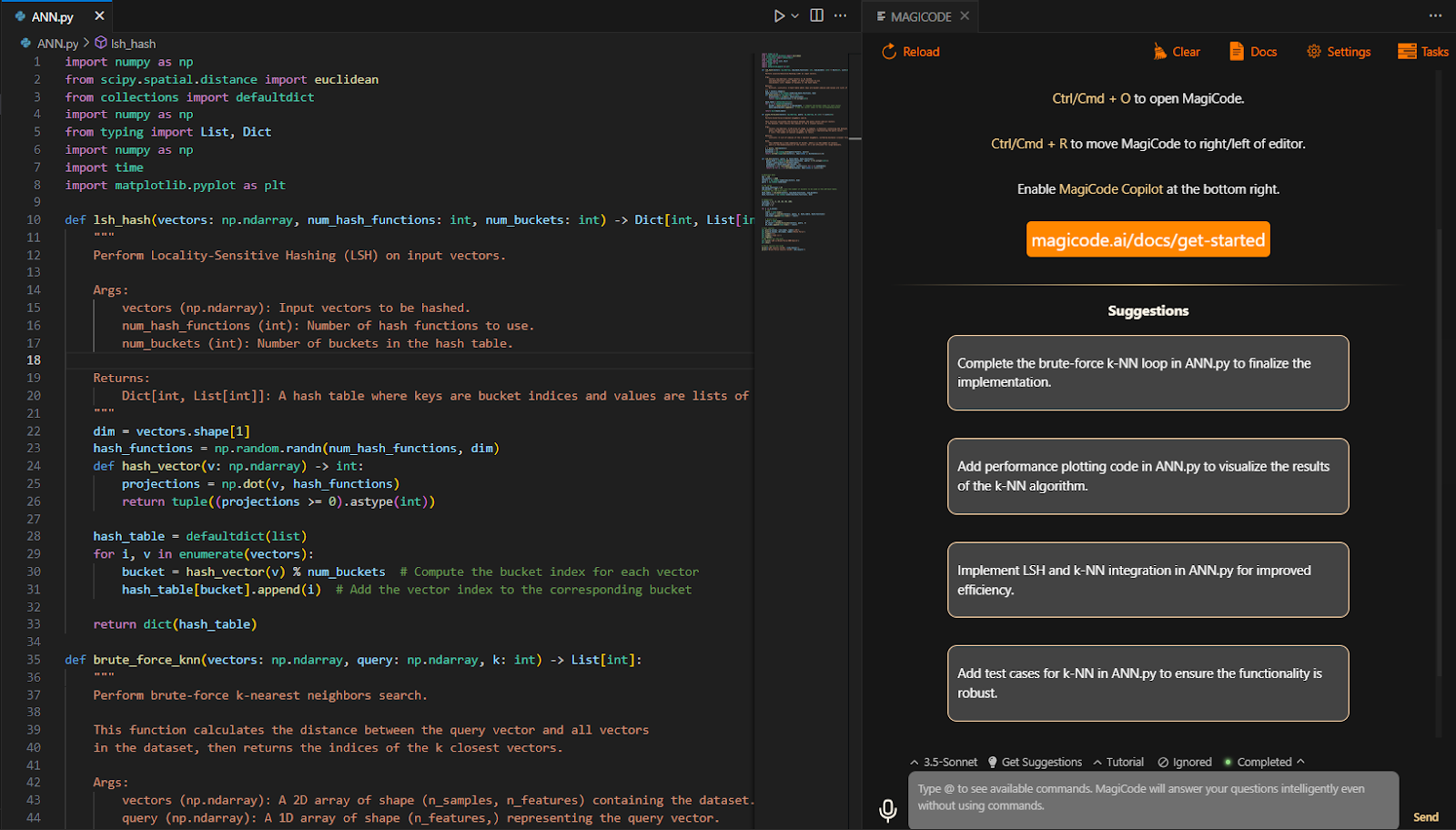This screenshot has height=830, width=1456.
Task: Open Docs from the MagiCode toolbar
Action: pyautogui.click(x=1251, y=52)
